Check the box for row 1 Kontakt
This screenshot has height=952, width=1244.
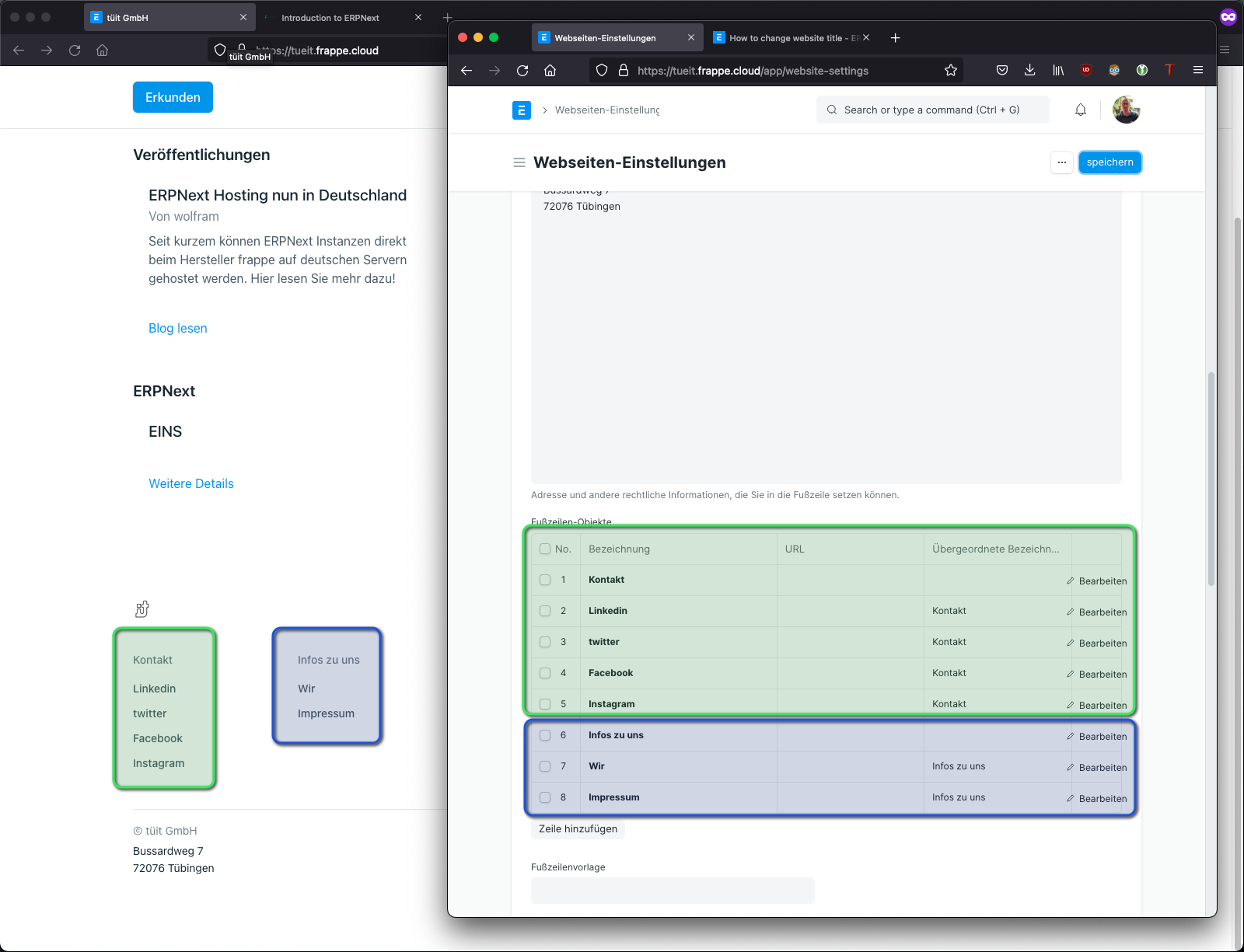click(x=545, y=580)
